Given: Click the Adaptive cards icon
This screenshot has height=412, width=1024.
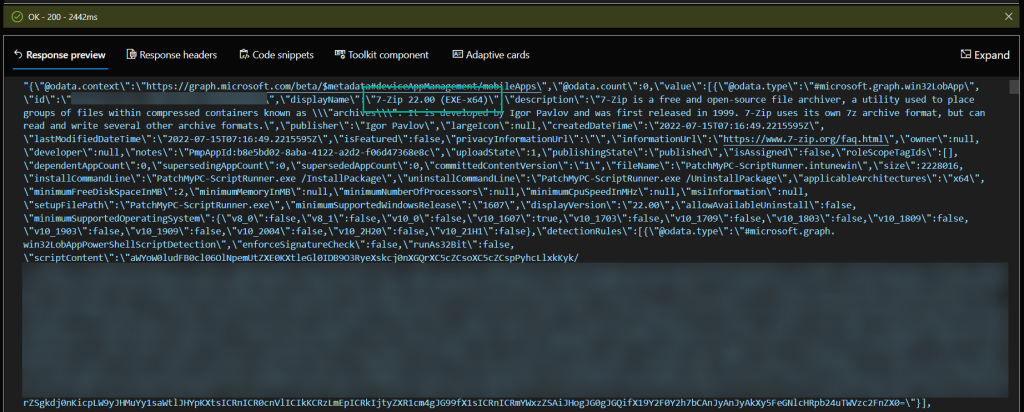Looking at the screenshot, I should [x=457, y=54].
